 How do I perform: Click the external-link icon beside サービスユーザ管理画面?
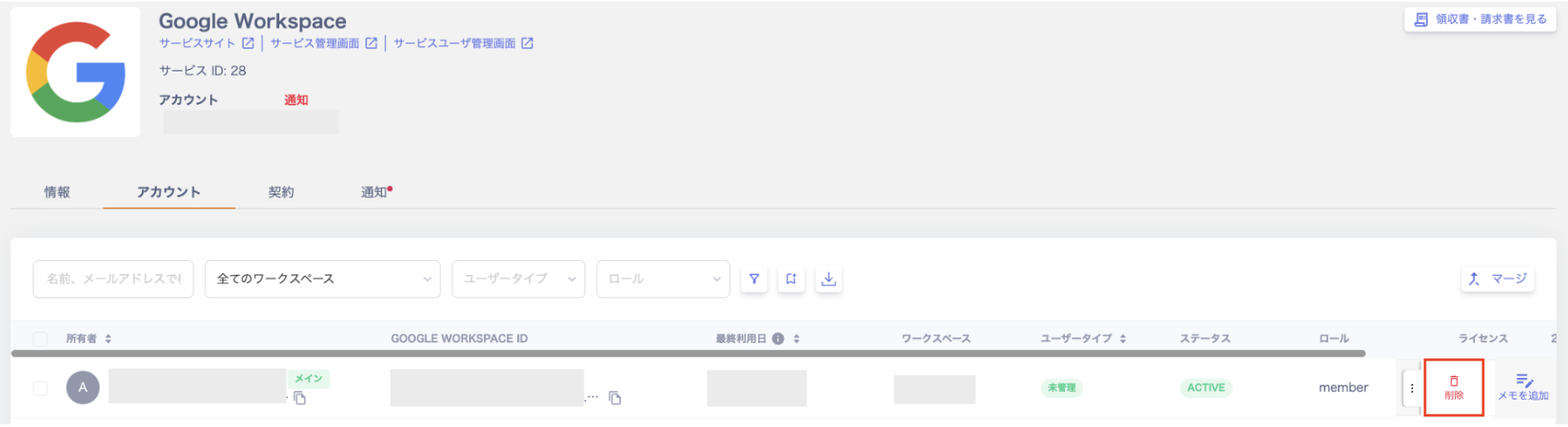(x=527, y=43)
